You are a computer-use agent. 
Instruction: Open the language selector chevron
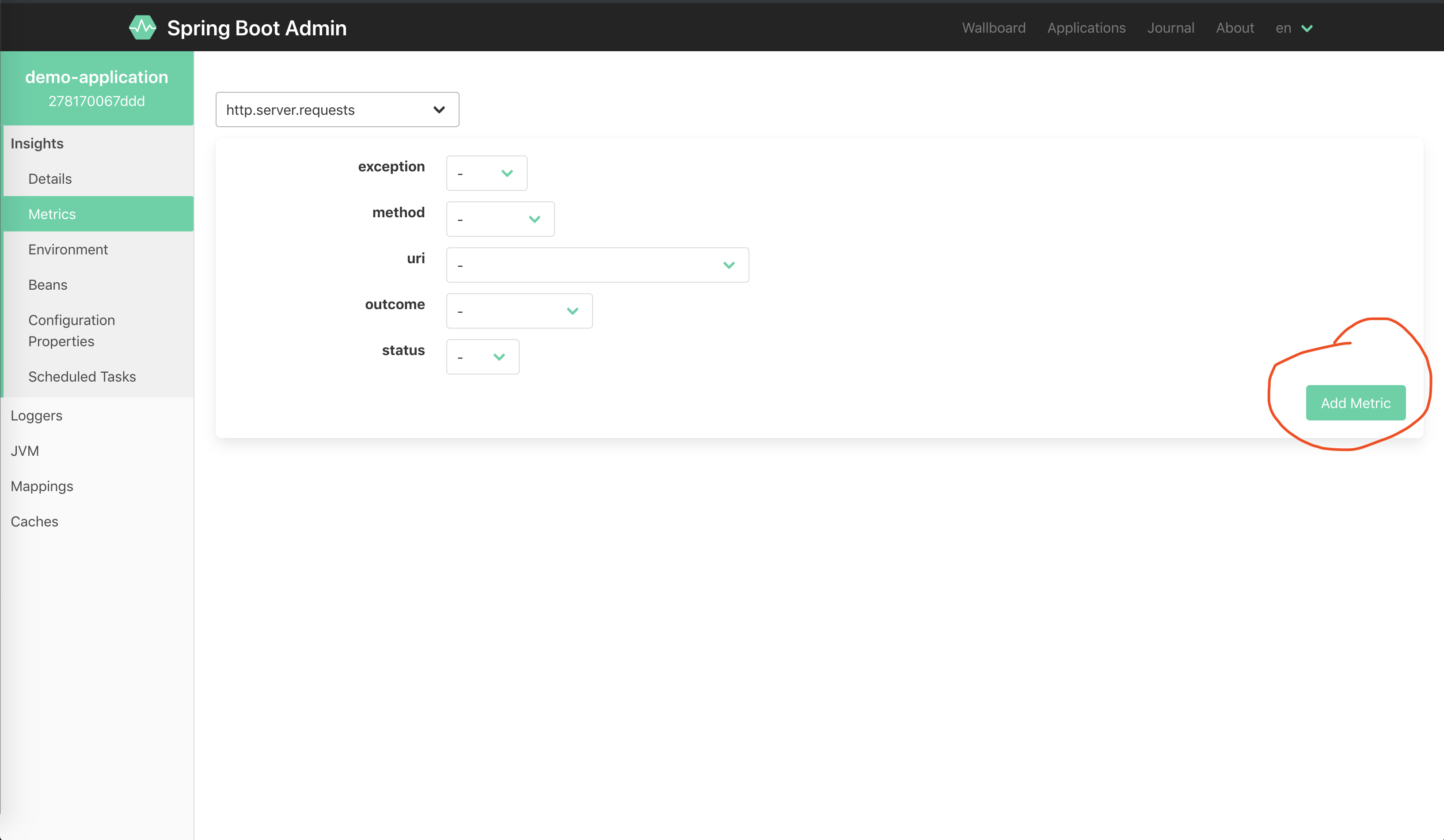coord(1307,28)
